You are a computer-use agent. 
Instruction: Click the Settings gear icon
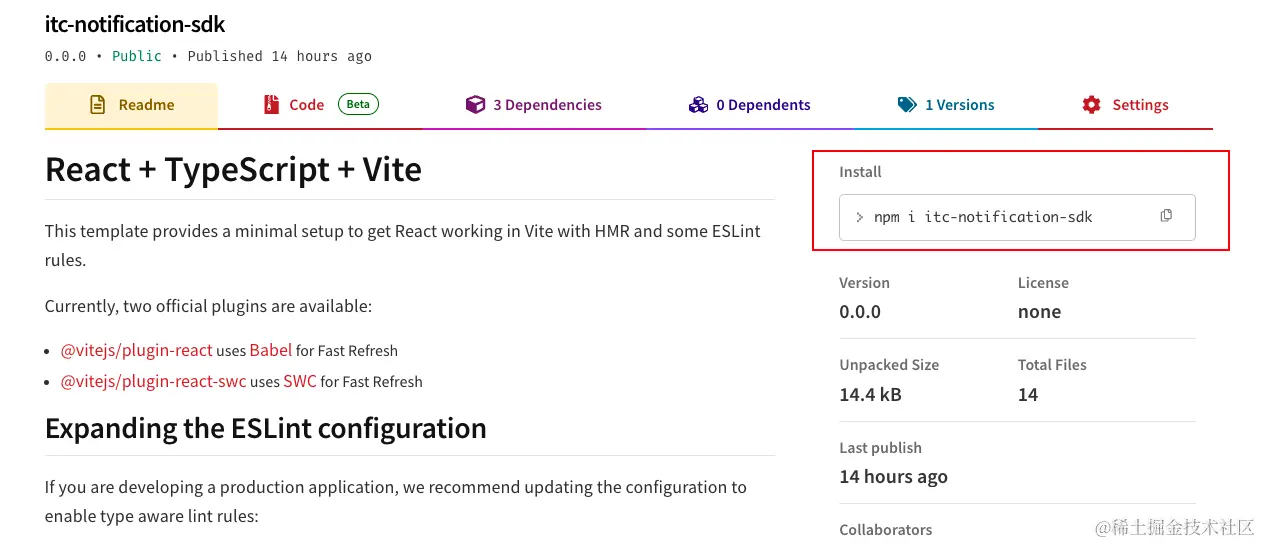pyautogui.click(x=1091, y=105)
